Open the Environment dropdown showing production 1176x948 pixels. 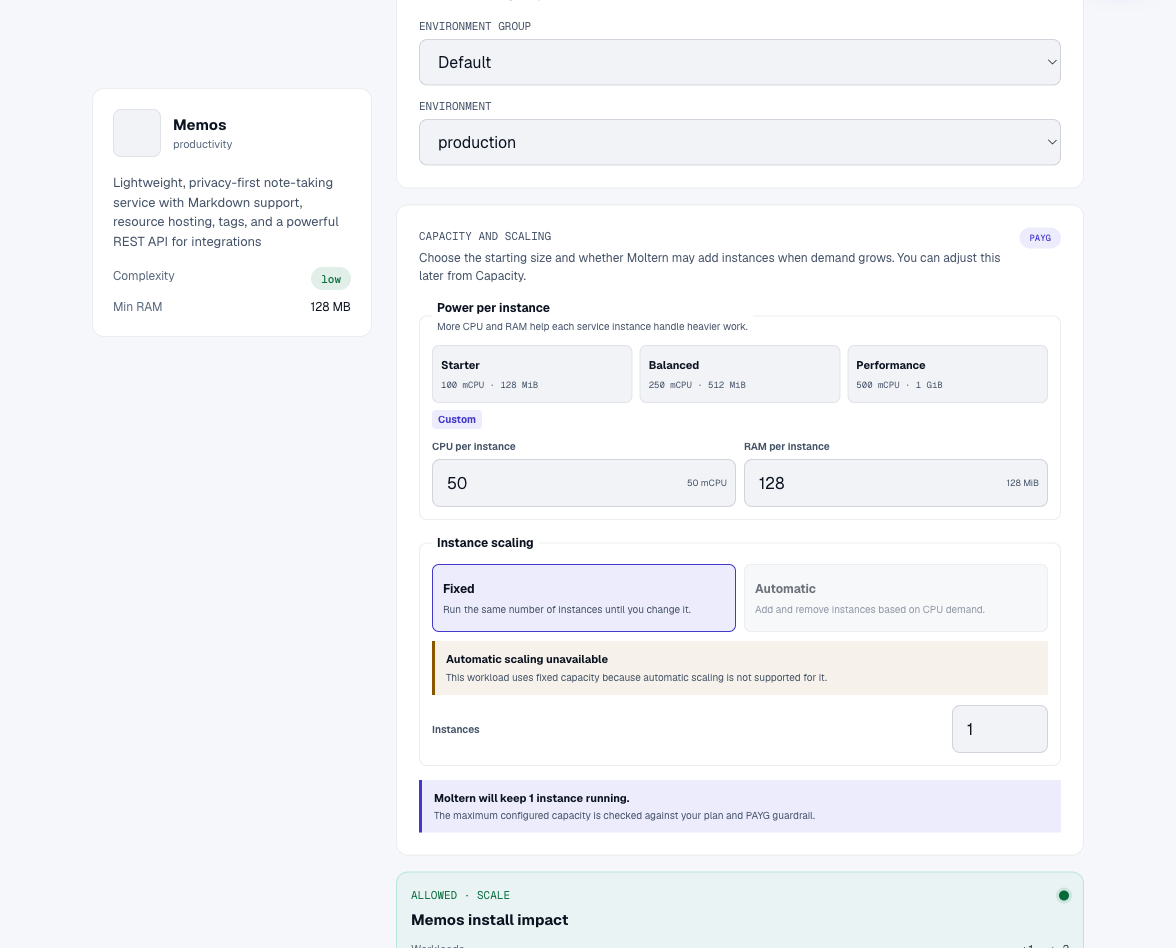pyautogui.click(x=740, y=142)
